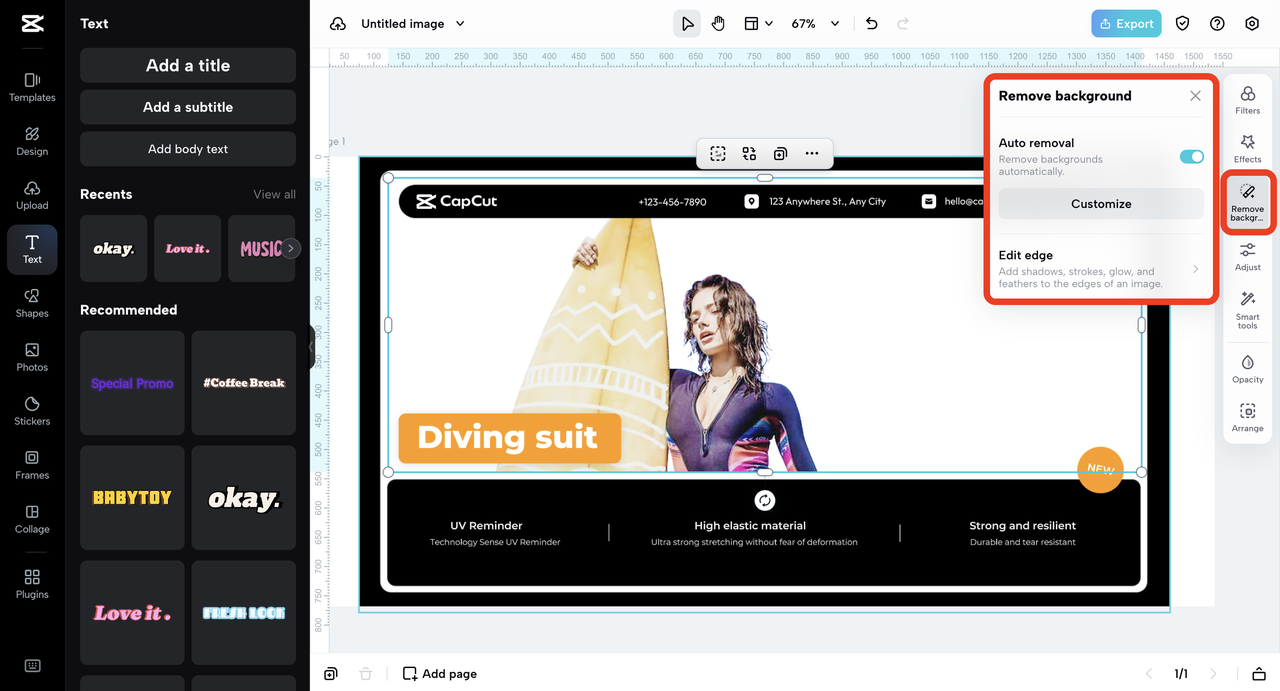The height and width of the screenshot is (691, 1280).
Task: Click Add body text
Action: (188, 149)
